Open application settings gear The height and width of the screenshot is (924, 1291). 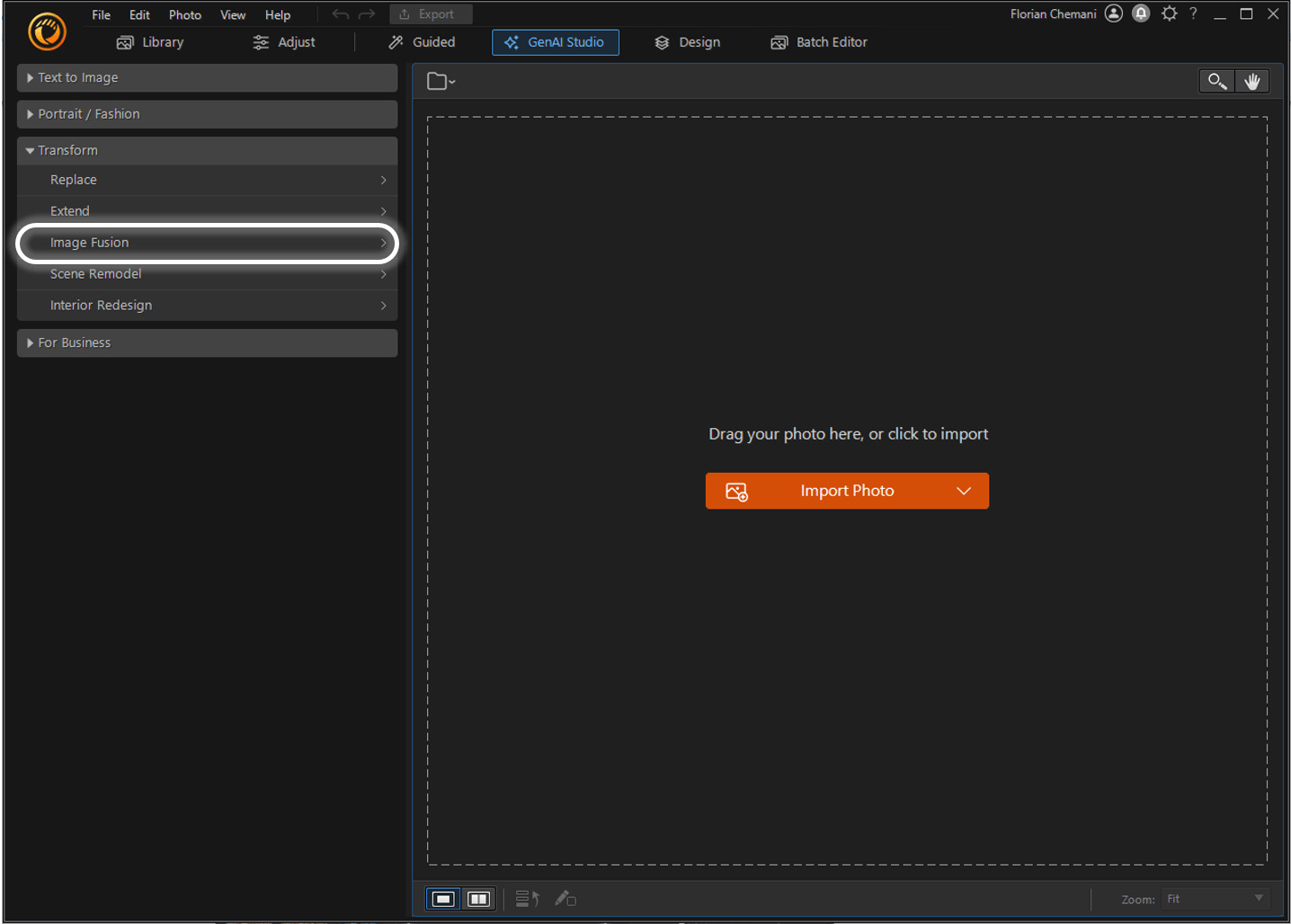point(1168,13)
